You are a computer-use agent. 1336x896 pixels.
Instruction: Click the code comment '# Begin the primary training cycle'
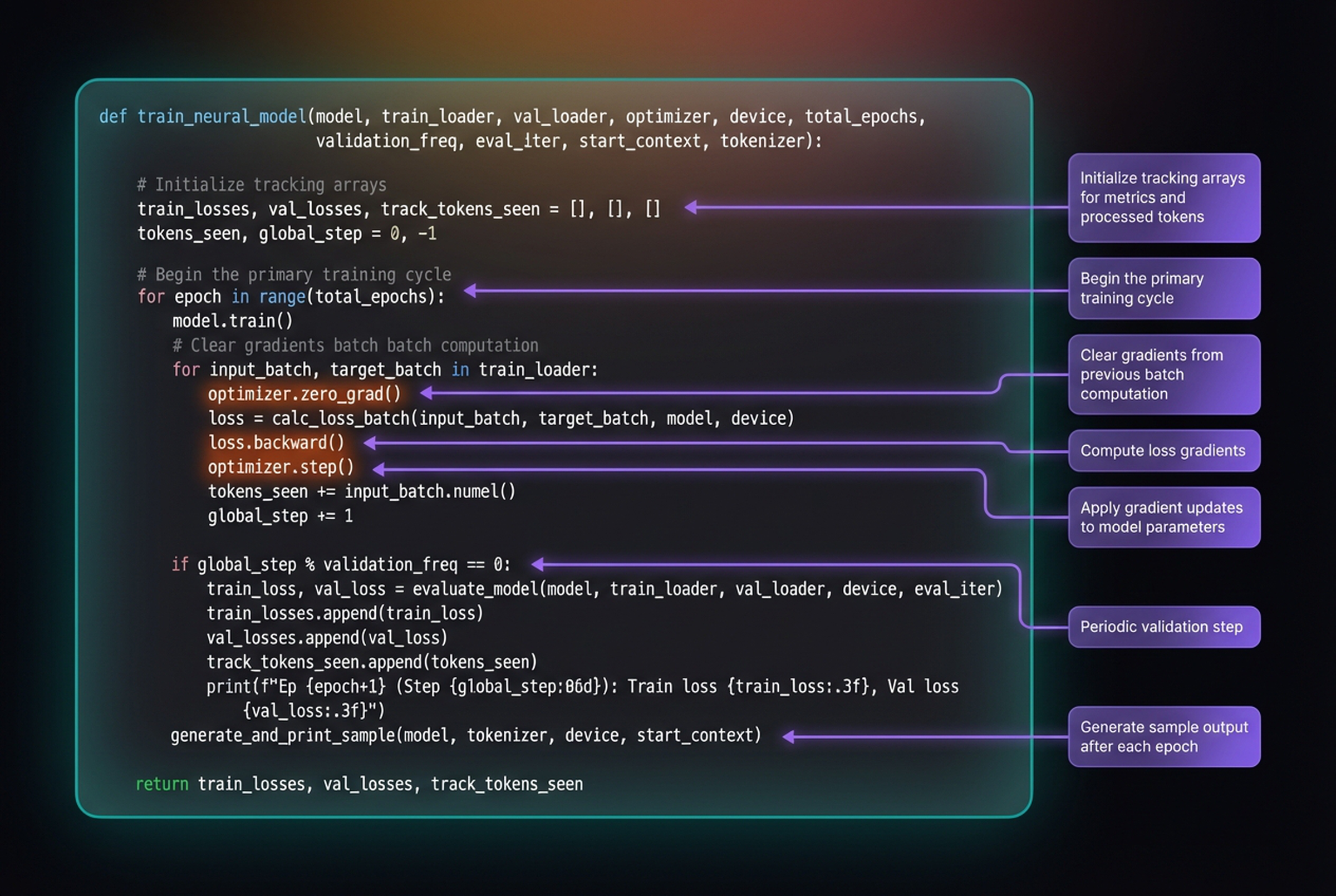[x=294, y=274]
